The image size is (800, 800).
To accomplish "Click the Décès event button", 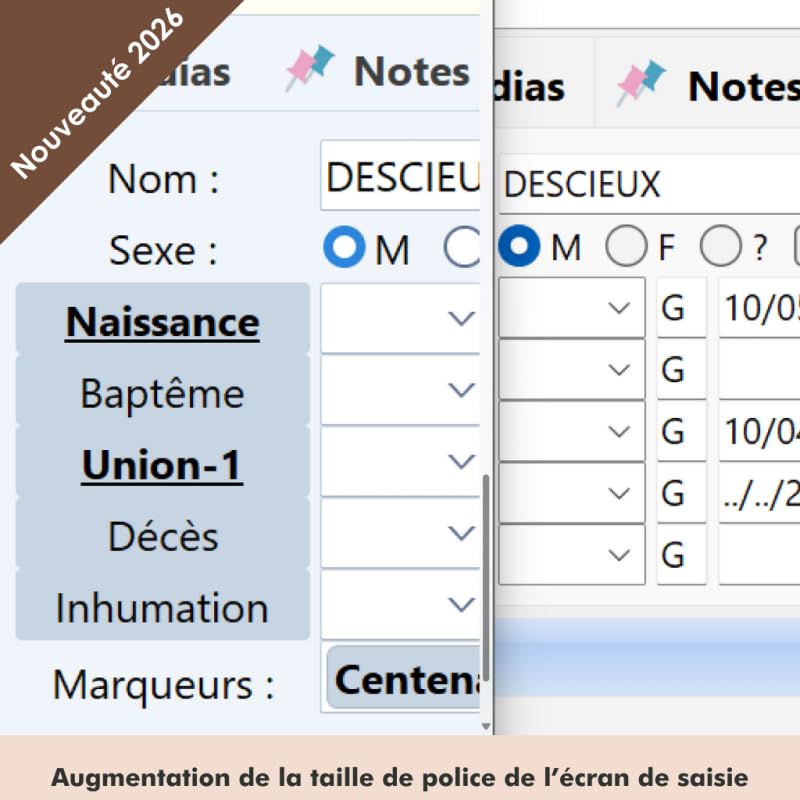I will [163, 533].
